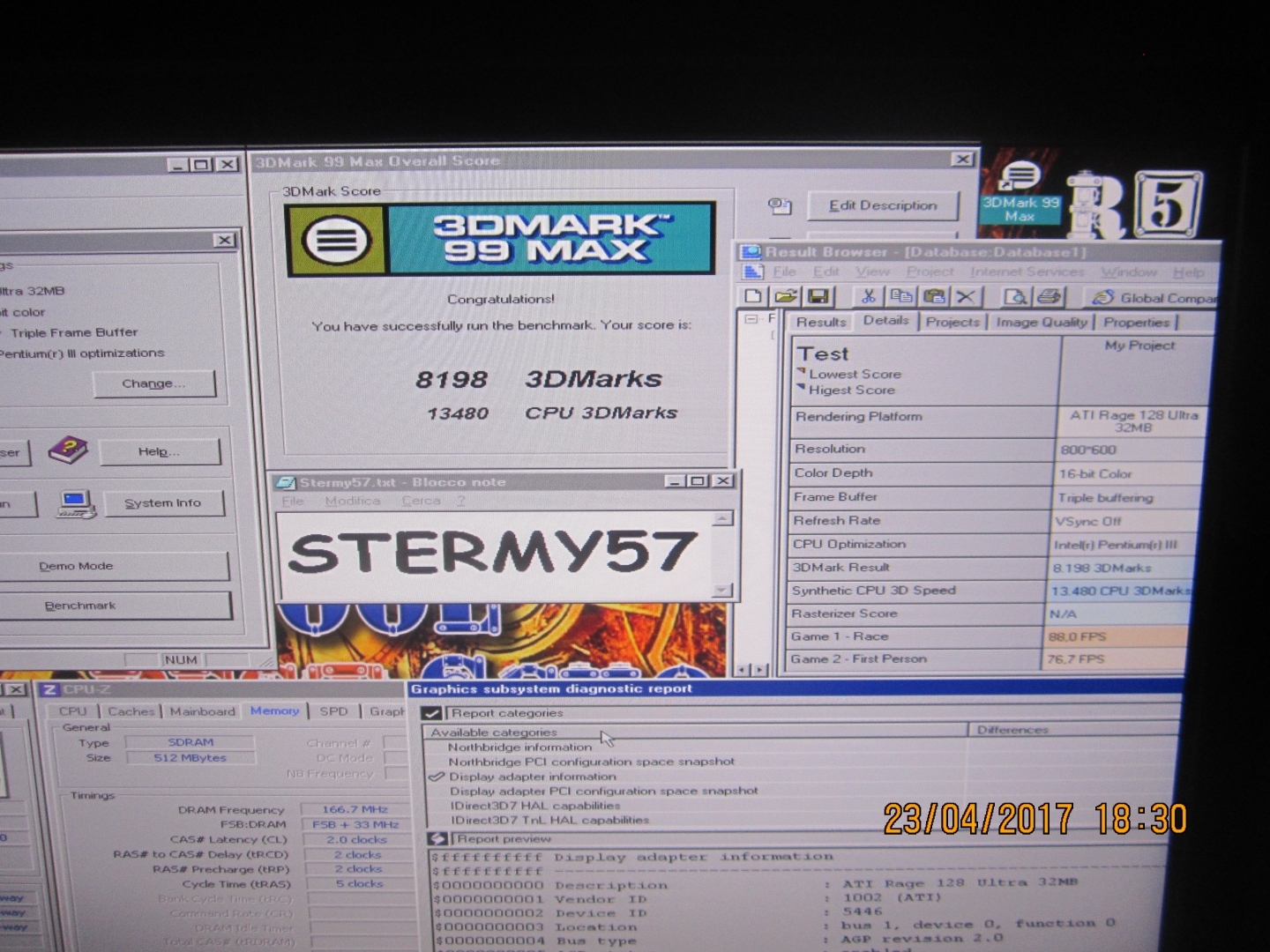This screenshot has width=1270, height=952.
Task: Click Copy icon in Result Browser toolbar
Action: click(901, 296)
